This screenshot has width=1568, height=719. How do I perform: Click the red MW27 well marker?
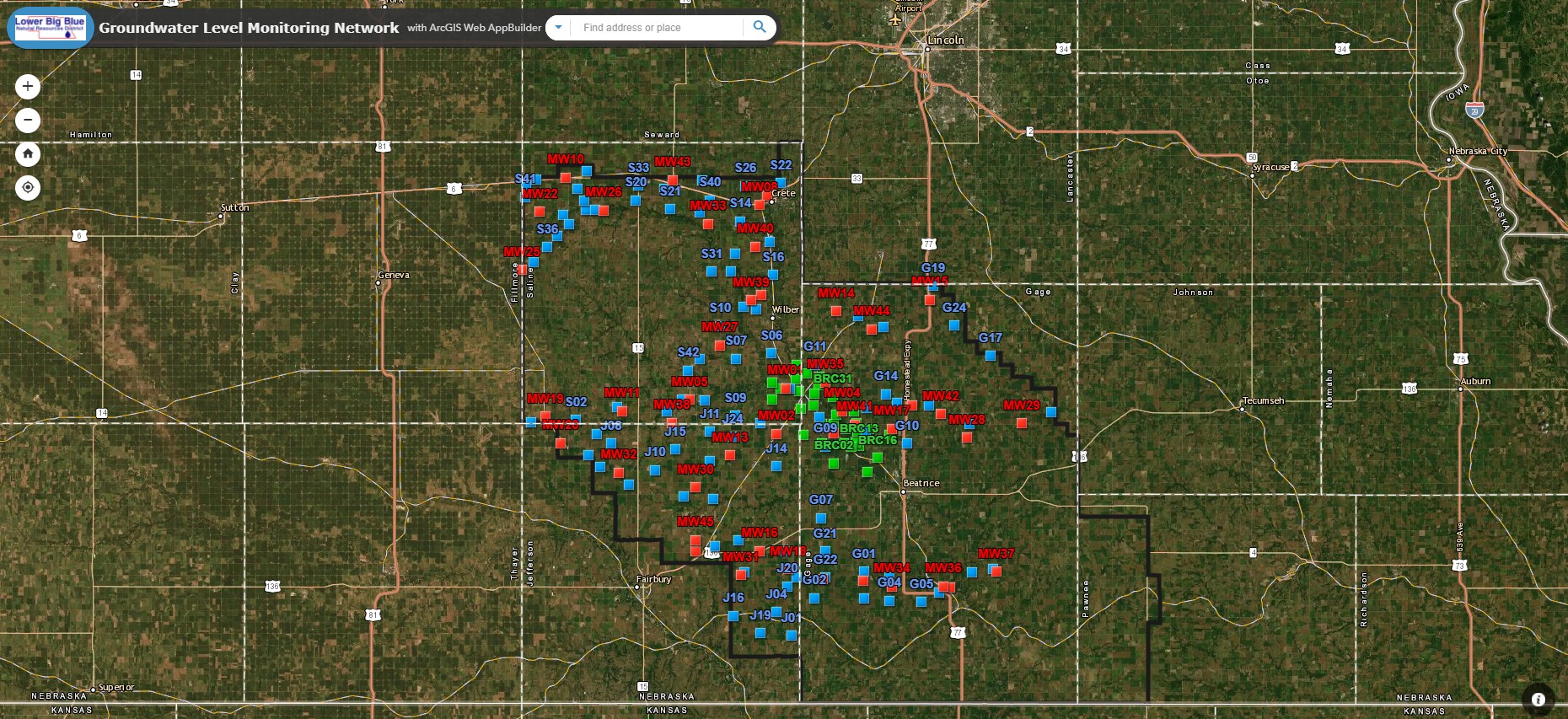(720, 346)
